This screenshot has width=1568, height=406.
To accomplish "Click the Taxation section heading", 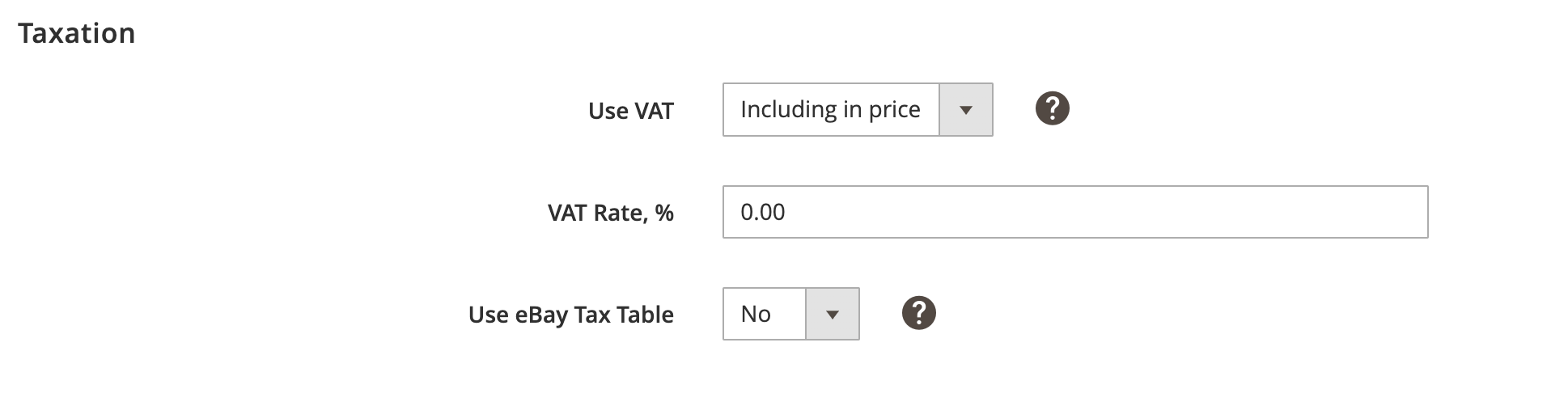I will pos(77,33).
